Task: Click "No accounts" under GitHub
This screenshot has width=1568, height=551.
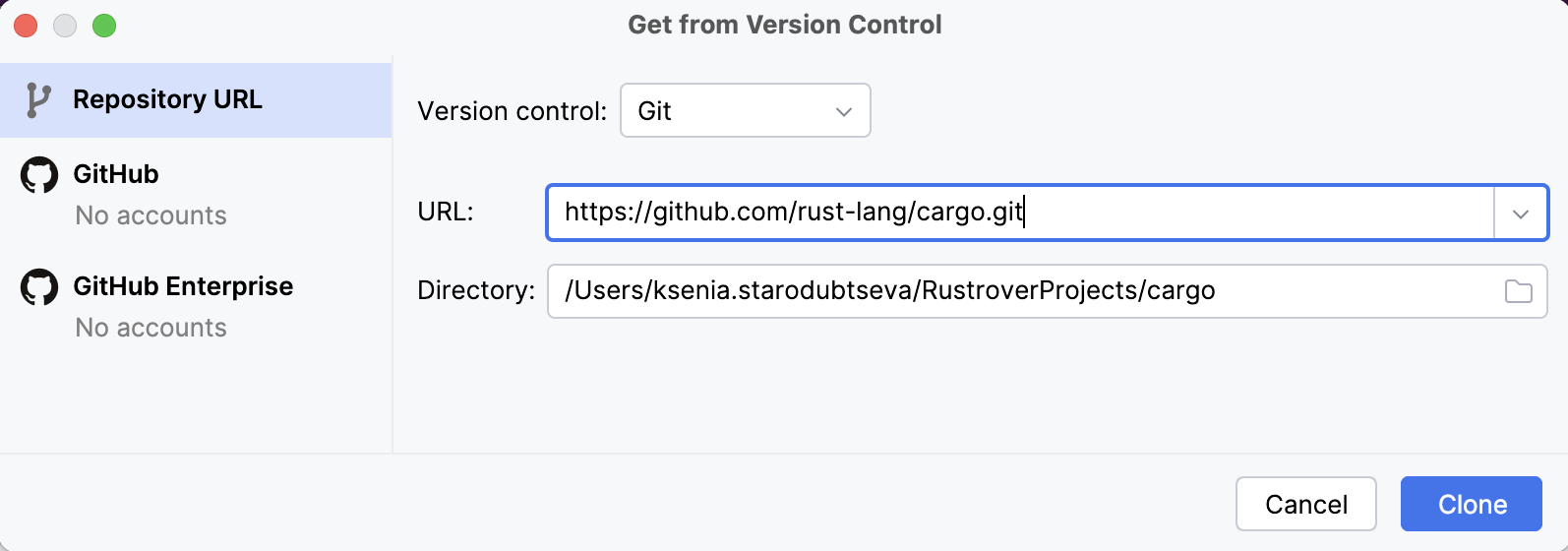Action: tap(151, 215)
